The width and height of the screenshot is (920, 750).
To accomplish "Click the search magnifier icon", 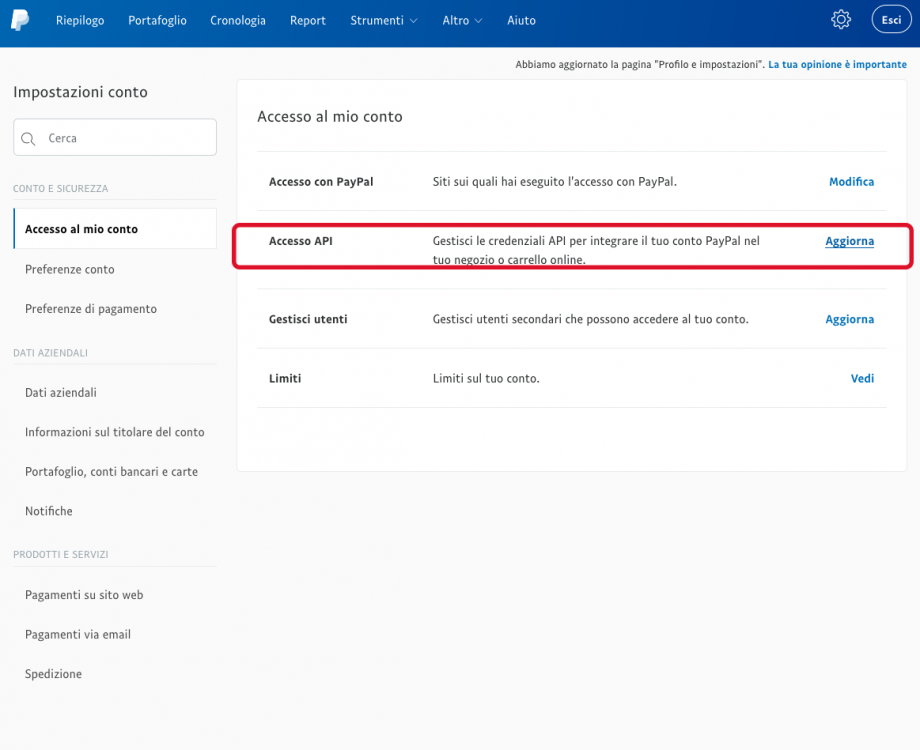I will [29, 139].
